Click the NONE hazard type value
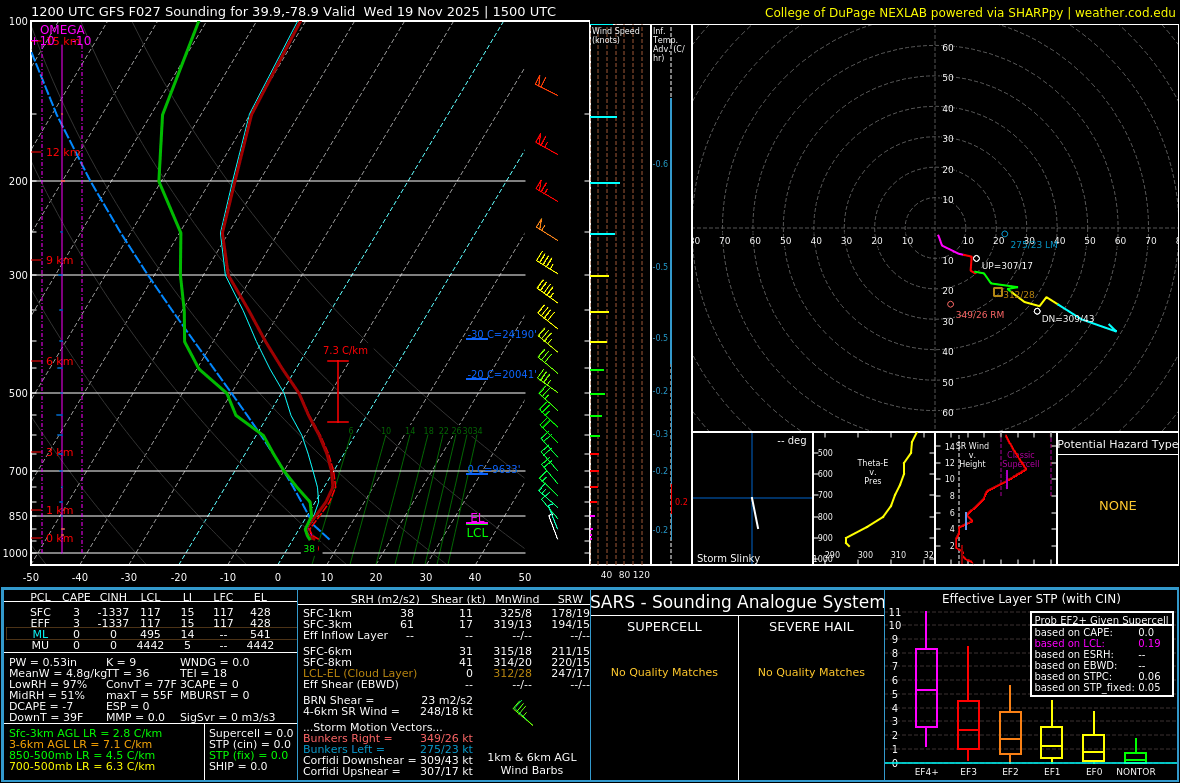 [1118, 506]
